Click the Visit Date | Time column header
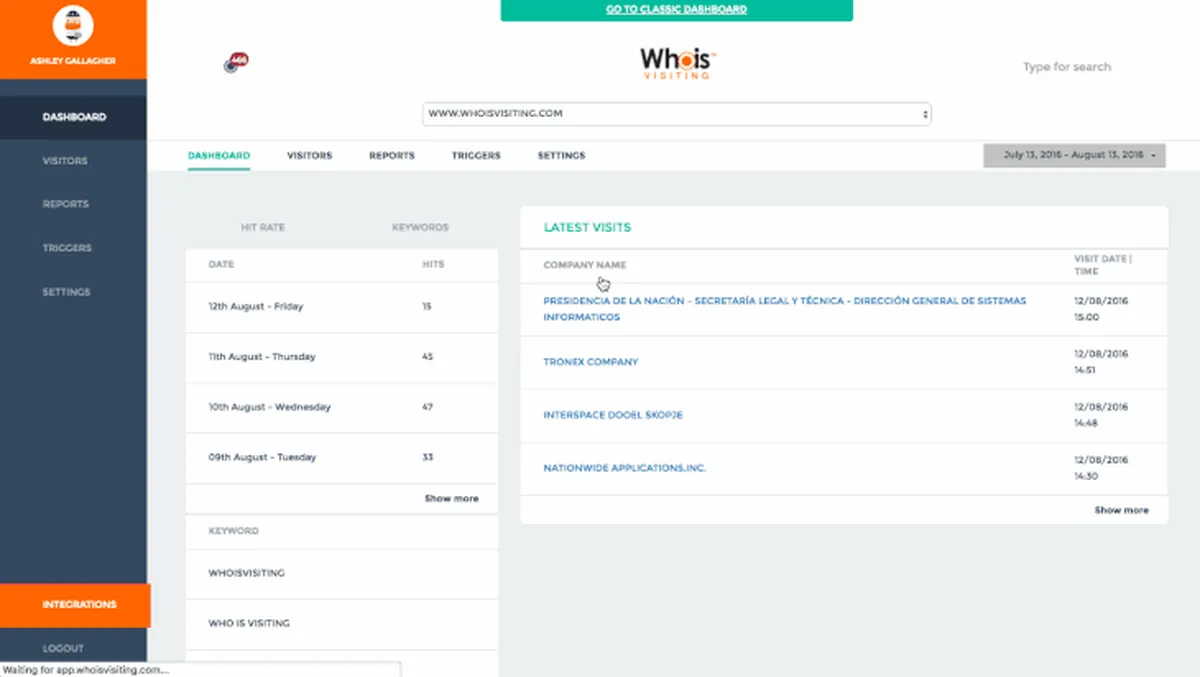The height and width of the screenshot is (677, 1200). tap(1103, 265)
